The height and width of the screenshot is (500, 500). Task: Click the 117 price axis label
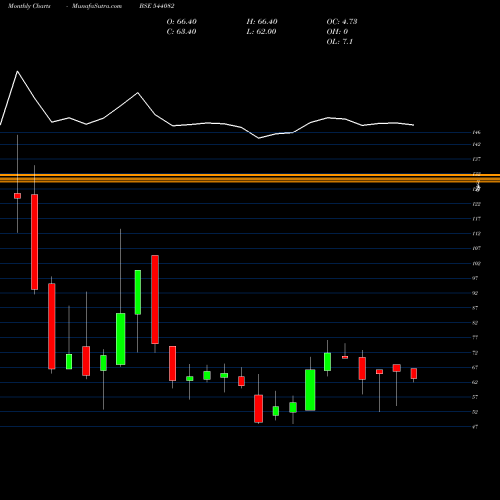(x=476, y=219)
